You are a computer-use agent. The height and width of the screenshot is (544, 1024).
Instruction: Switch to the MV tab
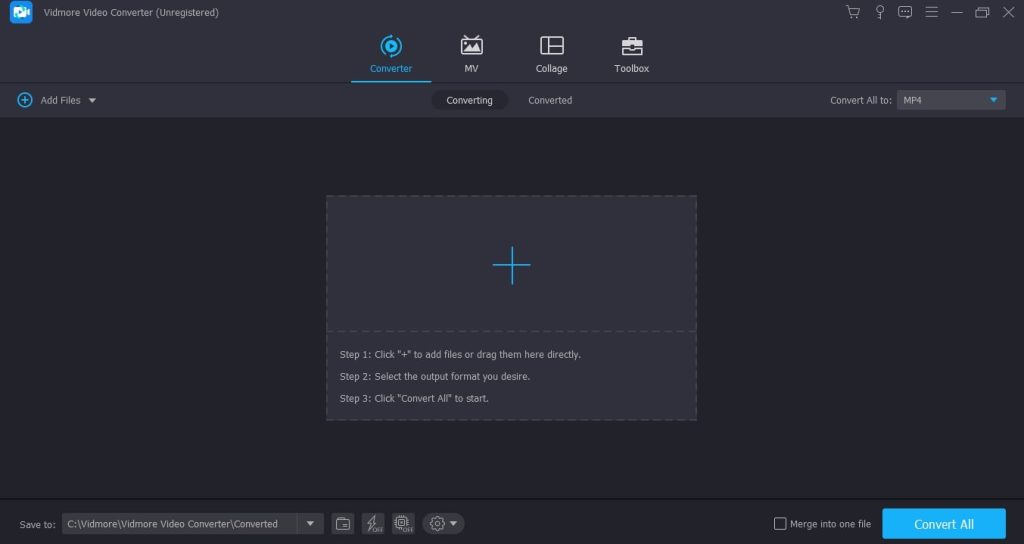click(x=471, y=55)
